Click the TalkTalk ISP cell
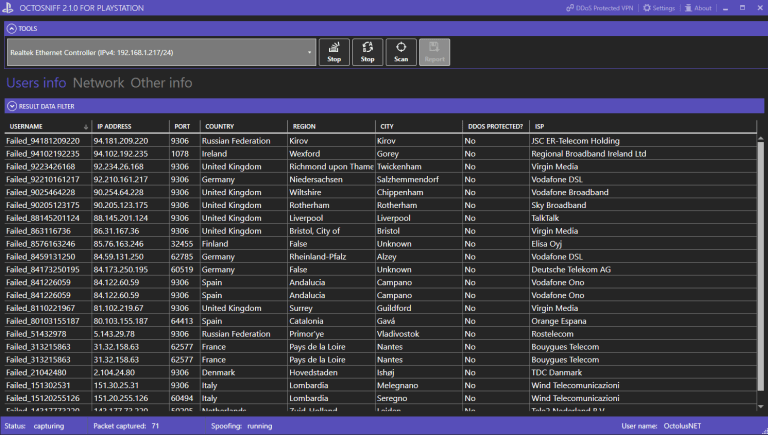This screenshot has height=435, width=768. [545, 218]
